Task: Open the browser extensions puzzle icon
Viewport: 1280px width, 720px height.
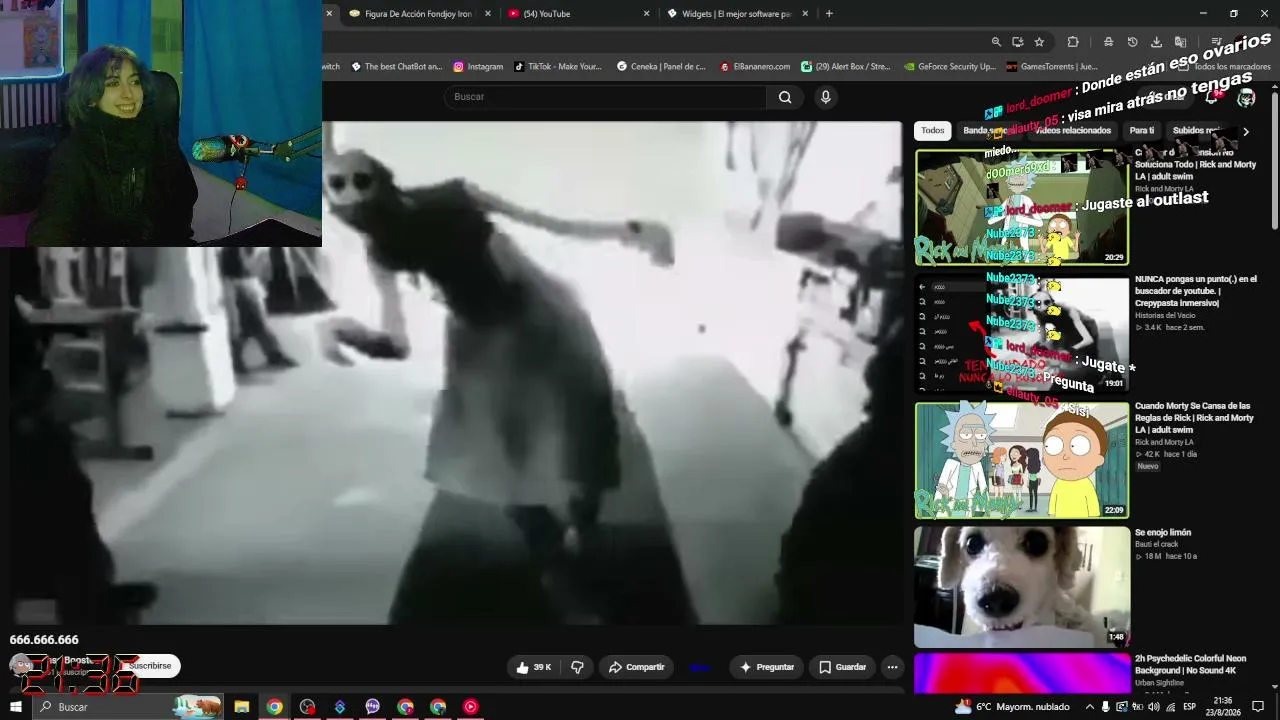Action: pos(1073,42)
